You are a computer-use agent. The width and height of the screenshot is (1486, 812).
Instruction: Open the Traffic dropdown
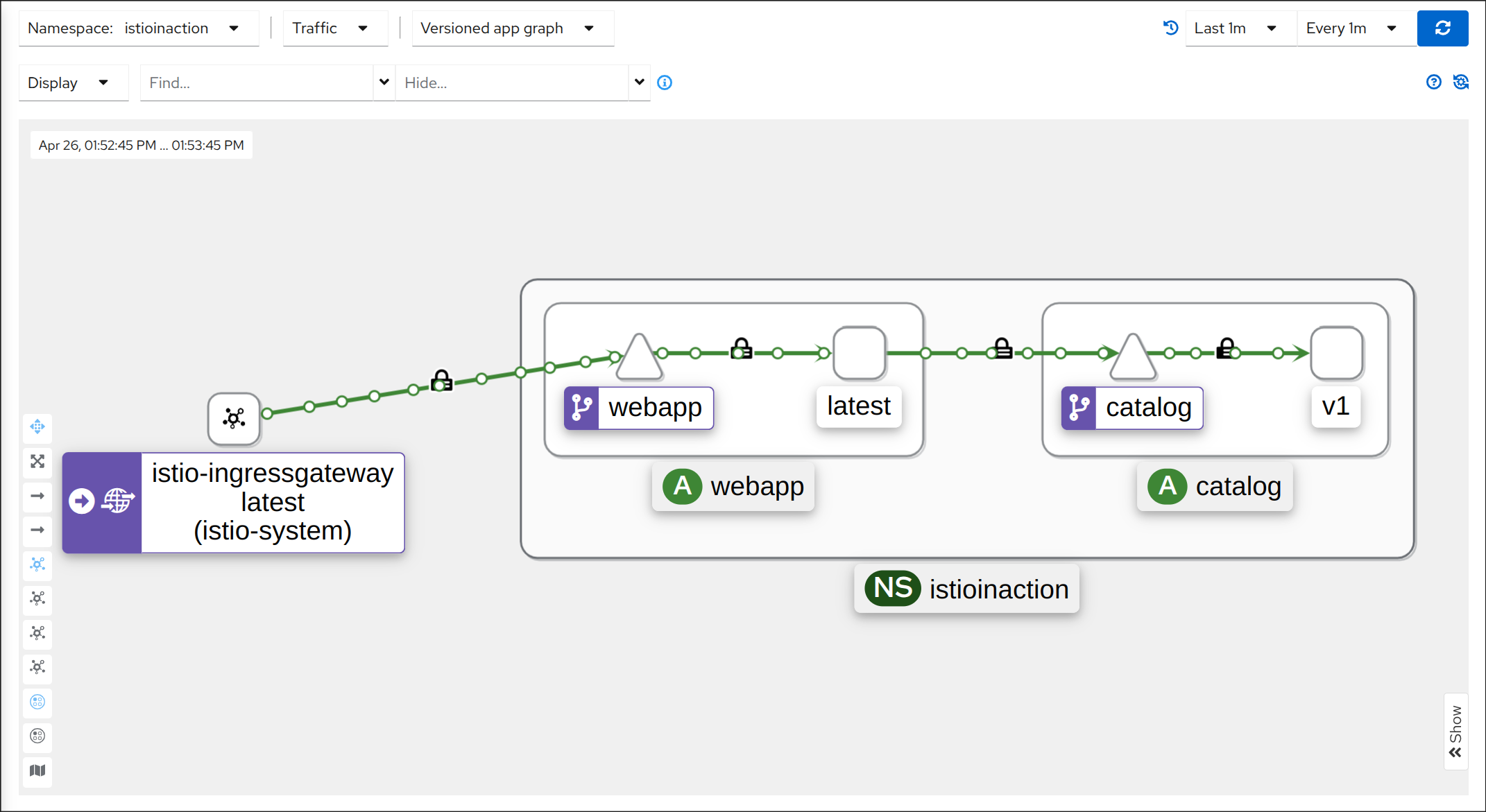[335, 28]
